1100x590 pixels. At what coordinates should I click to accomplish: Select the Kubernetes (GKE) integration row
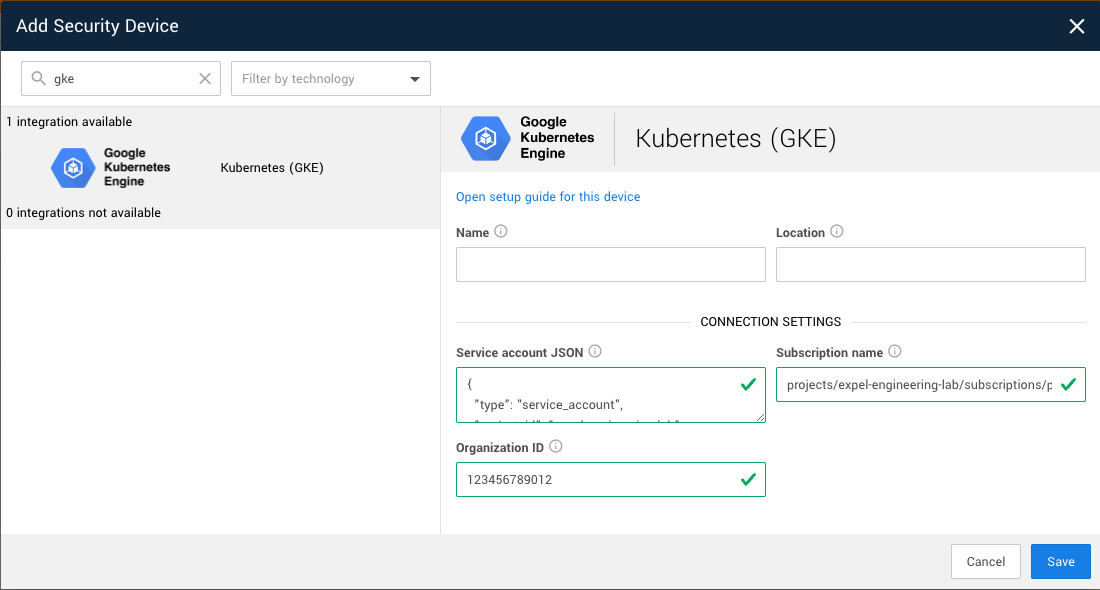pyautogui.click(x=220, y=168)
